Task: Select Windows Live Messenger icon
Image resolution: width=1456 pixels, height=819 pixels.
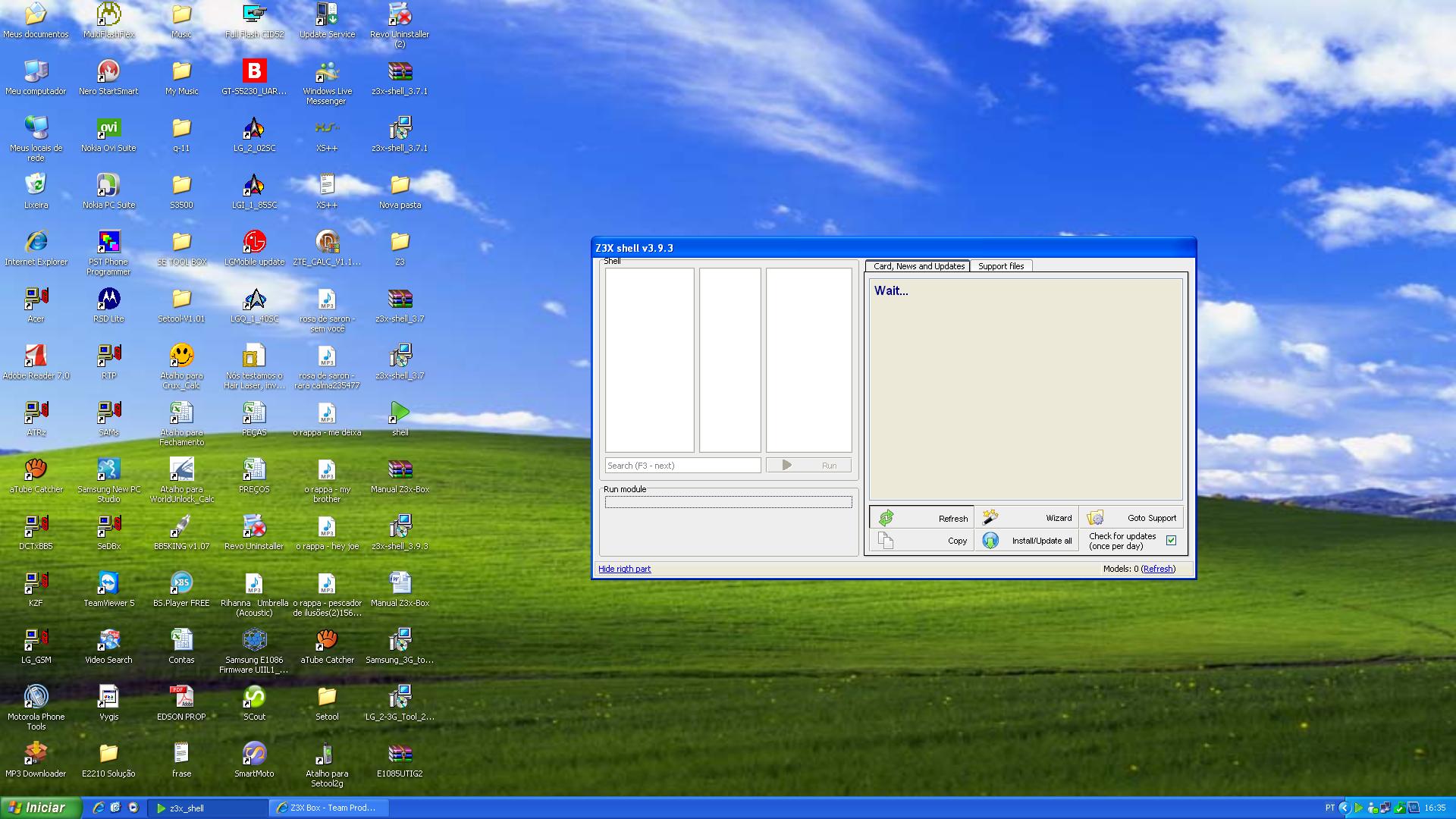Action: 327,82
